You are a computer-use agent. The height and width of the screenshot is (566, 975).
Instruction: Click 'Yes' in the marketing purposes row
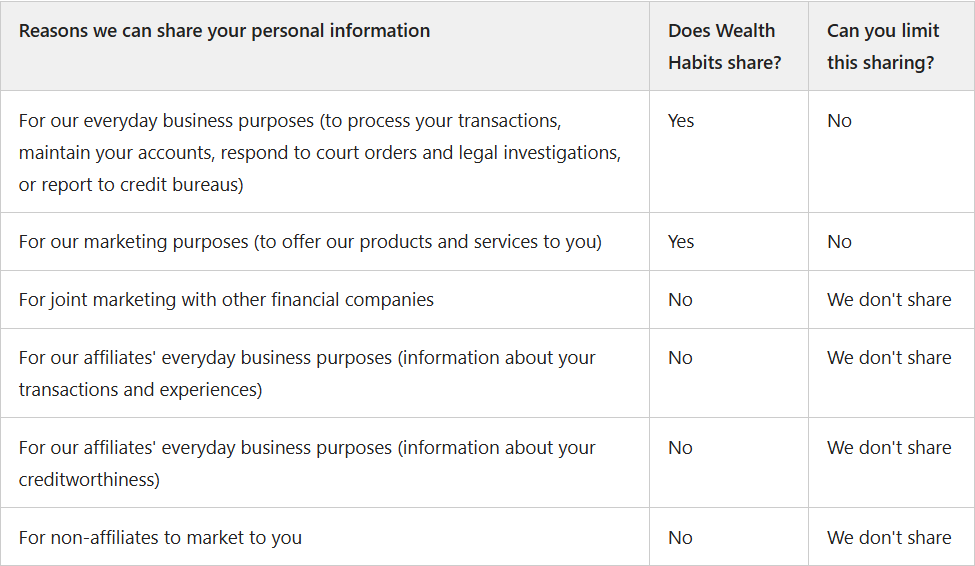681,242
